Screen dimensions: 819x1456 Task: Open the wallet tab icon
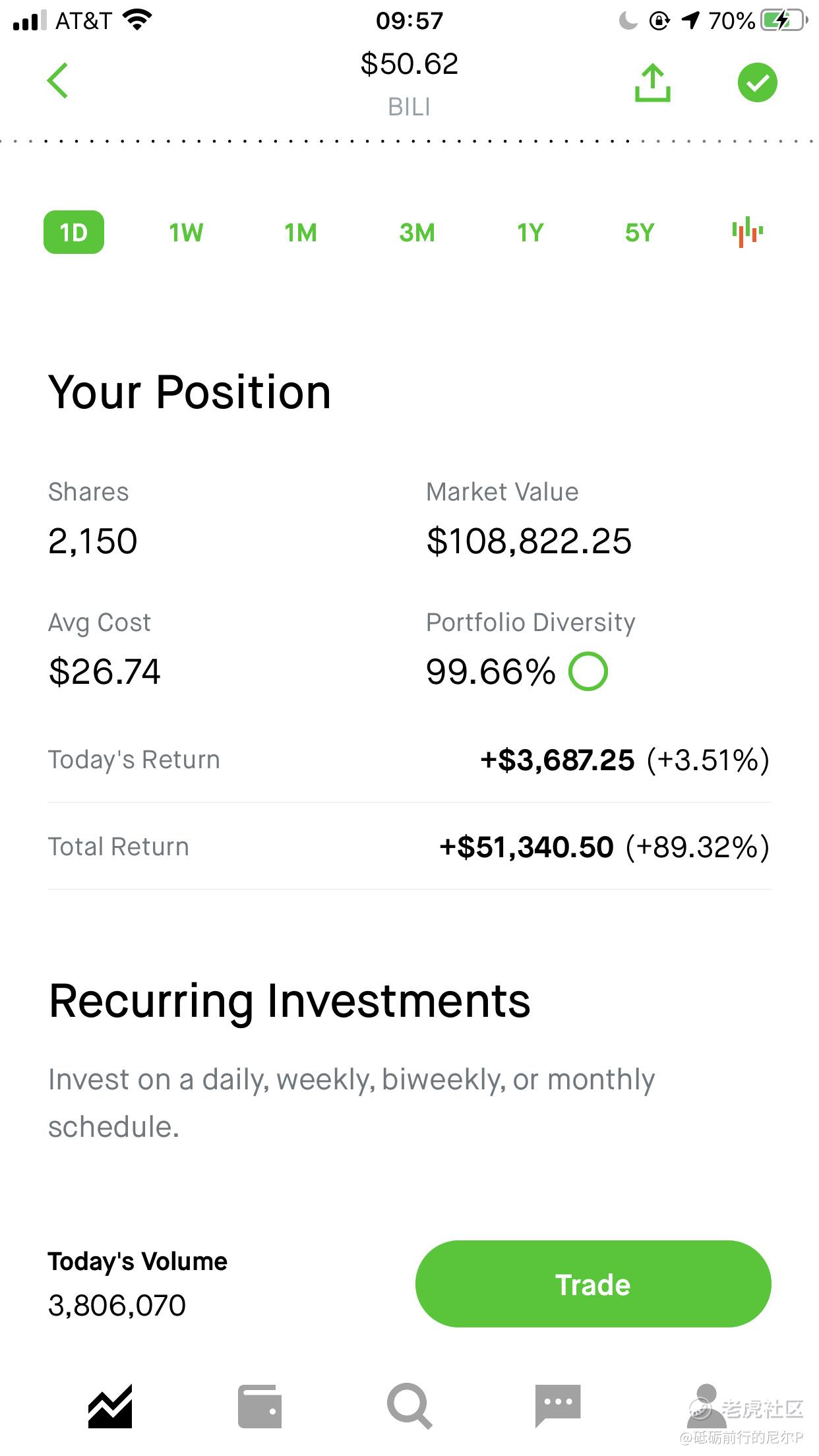tap(260, 1407)
